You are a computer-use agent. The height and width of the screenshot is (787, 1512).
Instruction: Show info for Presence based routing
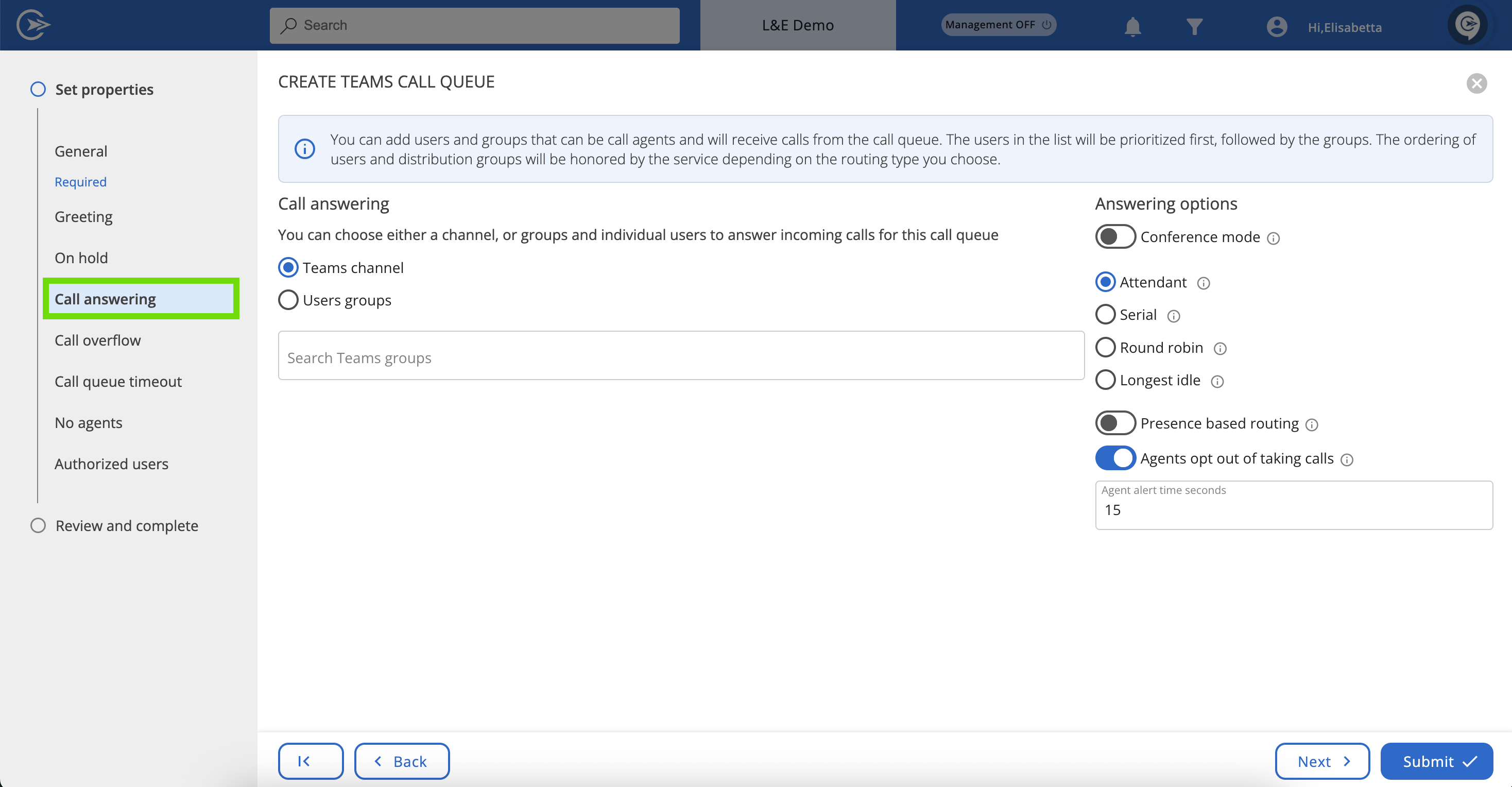(1312, 425)
